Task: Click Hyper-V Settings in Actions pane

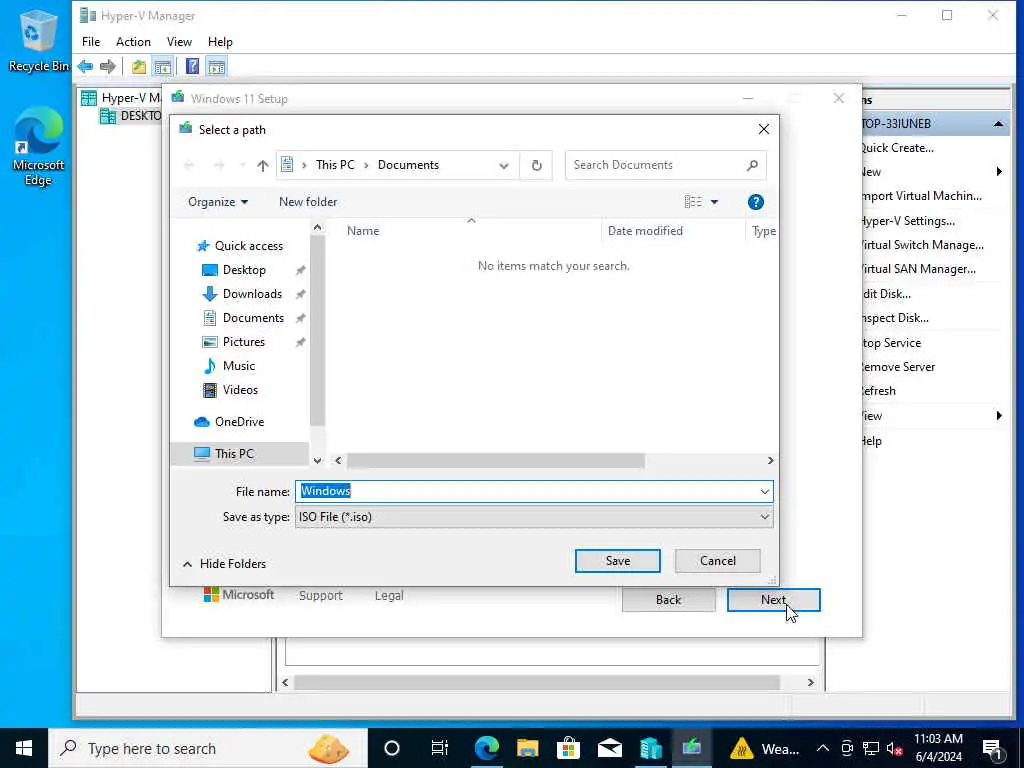Action: [908, 221]
